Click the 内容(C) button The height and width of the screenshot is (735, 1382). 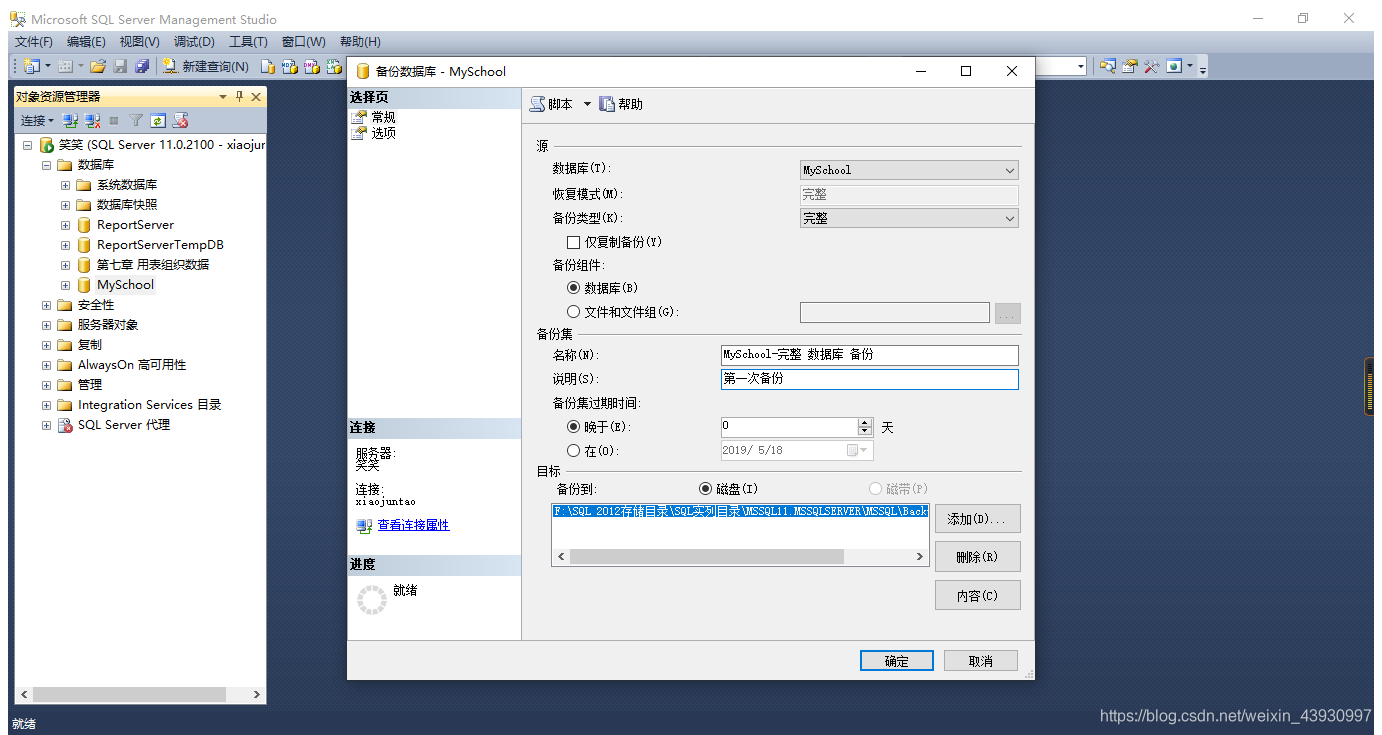pos(978,595)
